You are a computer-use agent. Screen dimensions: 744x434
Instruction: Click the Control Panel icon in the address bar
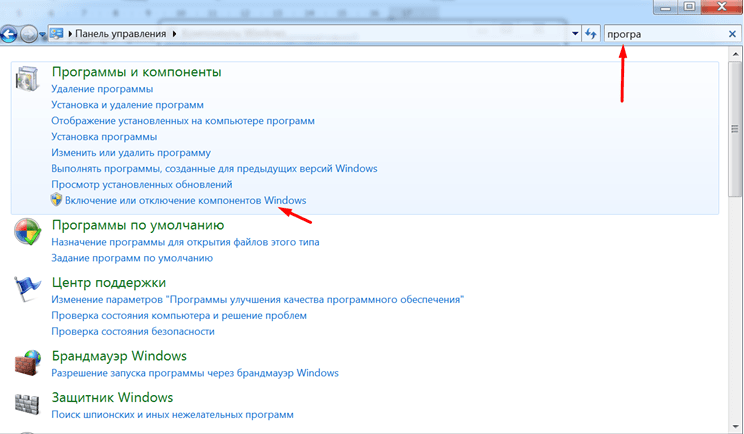(x=56, y=34)
